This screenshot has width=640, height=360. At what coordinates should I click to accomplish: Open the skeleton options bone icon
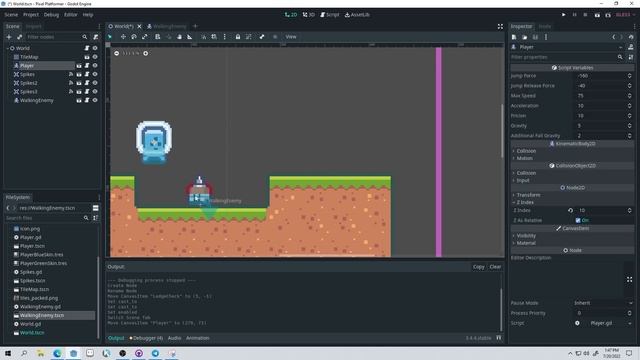pos(262,37)
